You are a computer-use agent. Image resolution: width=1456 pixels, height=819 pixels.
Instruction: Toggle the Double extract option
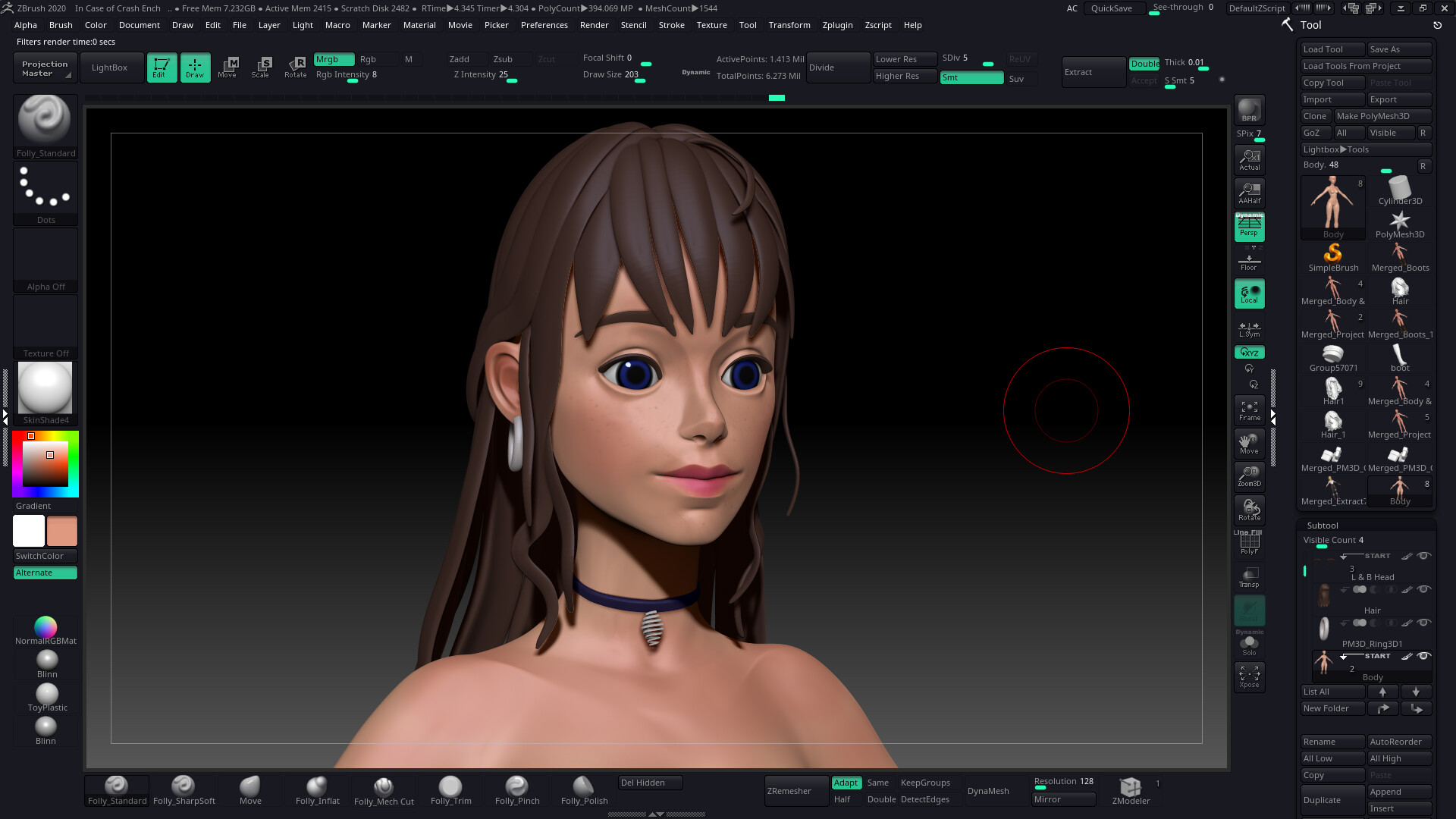tap(1144, 64)
